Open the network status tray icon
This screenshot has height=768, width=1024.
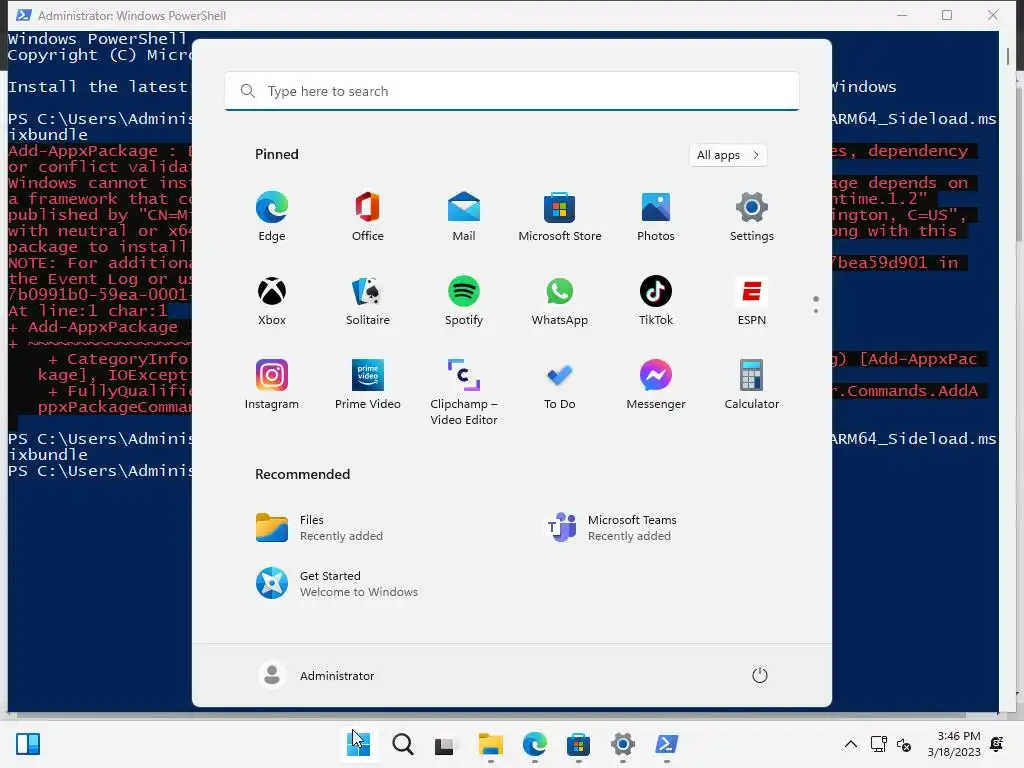click(878, 744)
